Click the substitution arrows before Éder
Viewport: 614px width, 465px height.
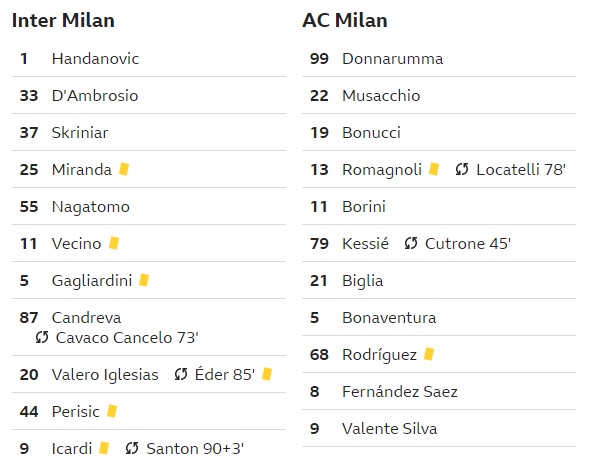[x=181, y=375]
